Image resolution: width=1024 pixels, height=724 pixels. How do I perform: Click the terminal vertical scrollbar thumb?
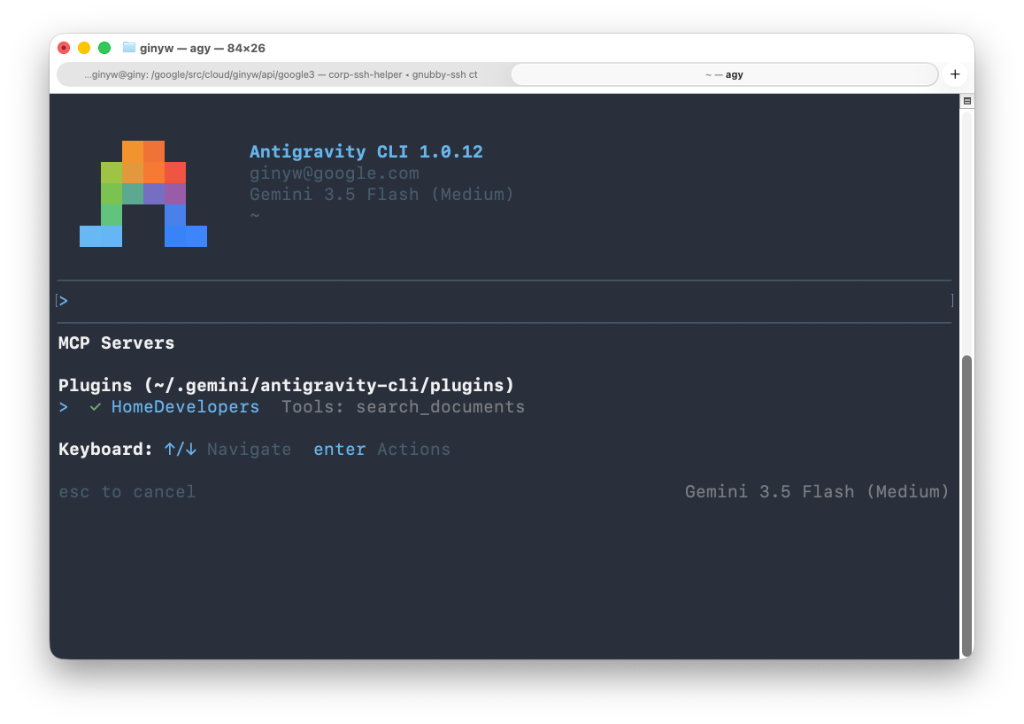pos(967,506)
